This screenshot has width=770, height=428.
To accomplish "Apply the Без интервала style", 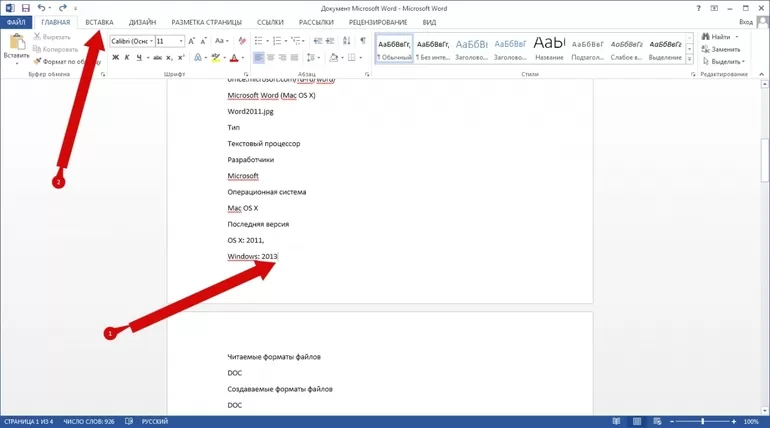I will pos(433,49).
